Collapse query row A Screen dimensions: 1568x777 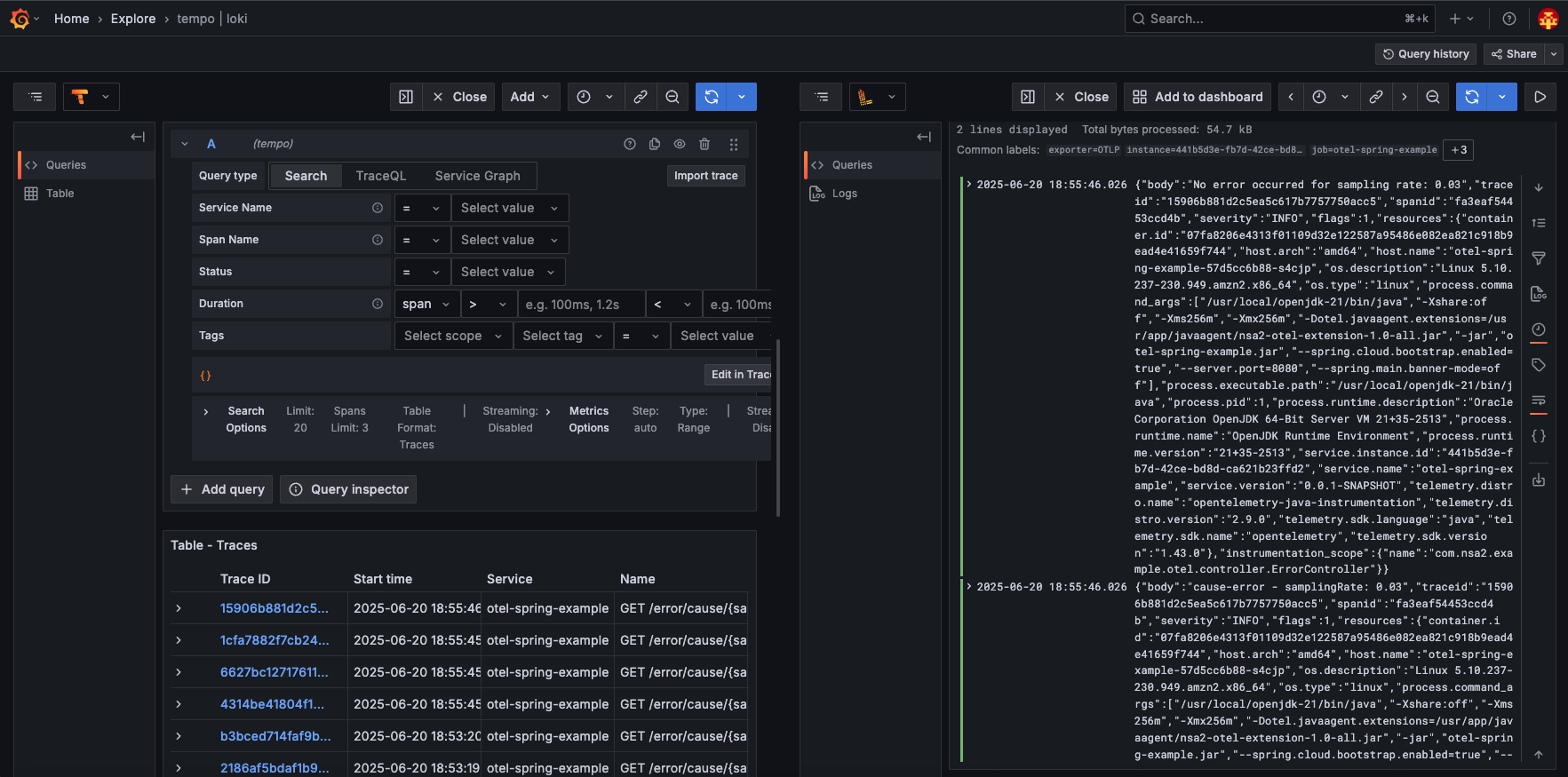[185, 144]
